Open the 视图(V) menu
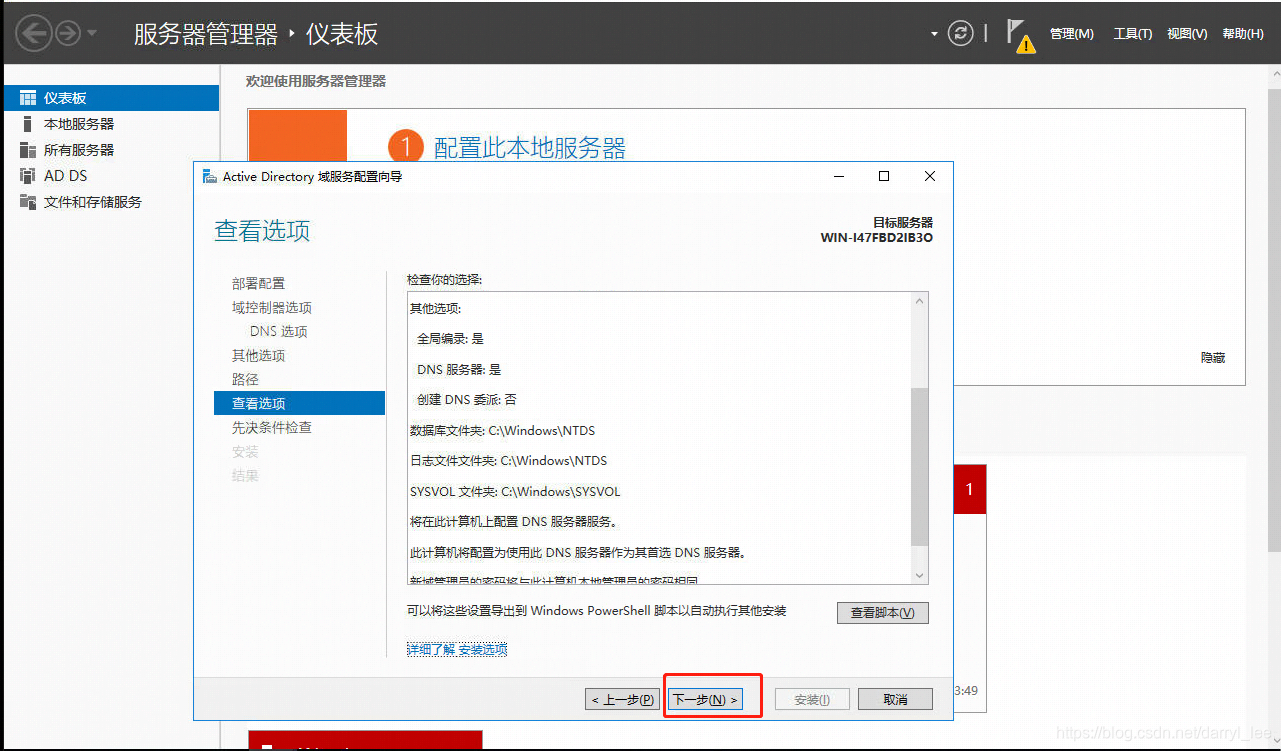Viewport: 1281px width, 751px height. point(1187,34)
